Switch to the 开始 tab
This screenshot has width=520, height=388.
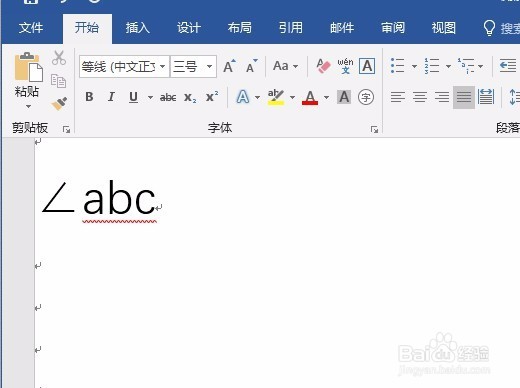coord(87,28)
